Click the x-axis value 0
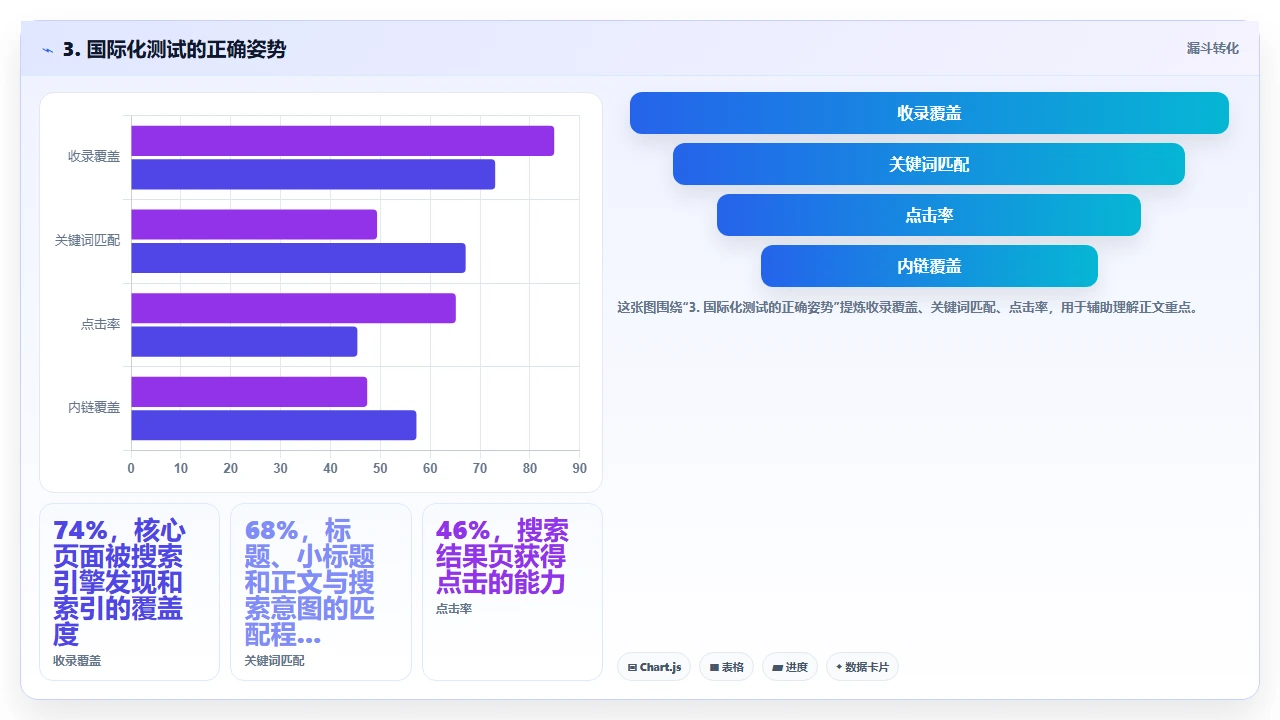 coord(131,468)
